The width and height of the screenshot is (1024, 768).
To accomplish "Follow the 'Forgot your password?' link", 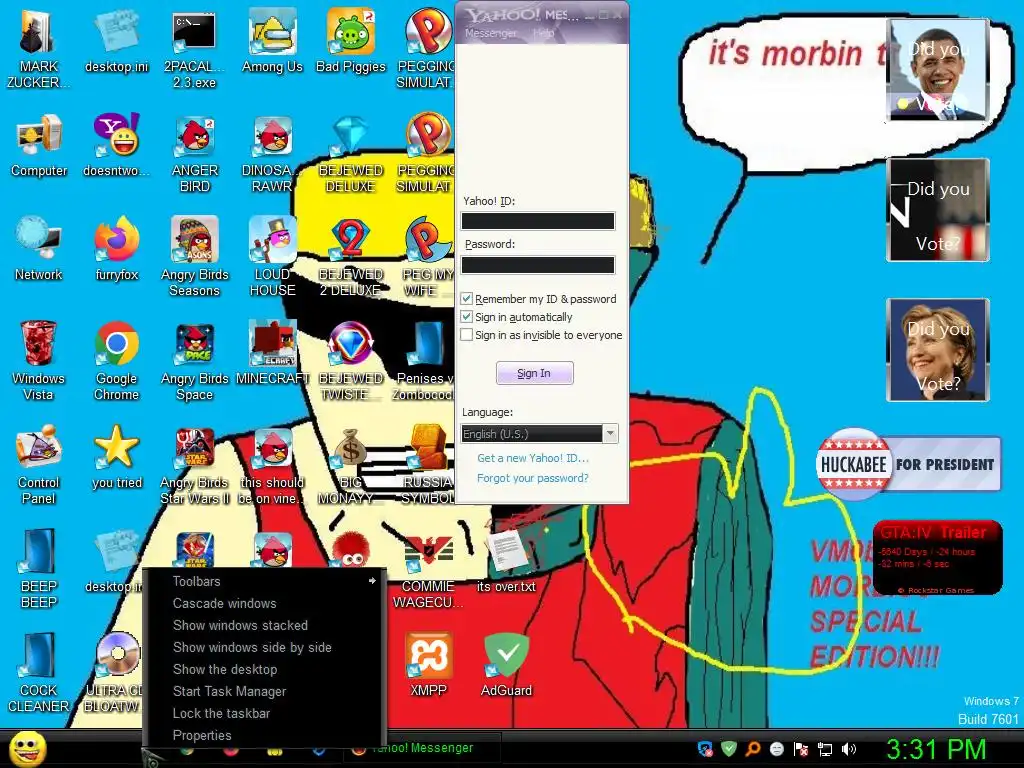I will click(x=533, y=478).
